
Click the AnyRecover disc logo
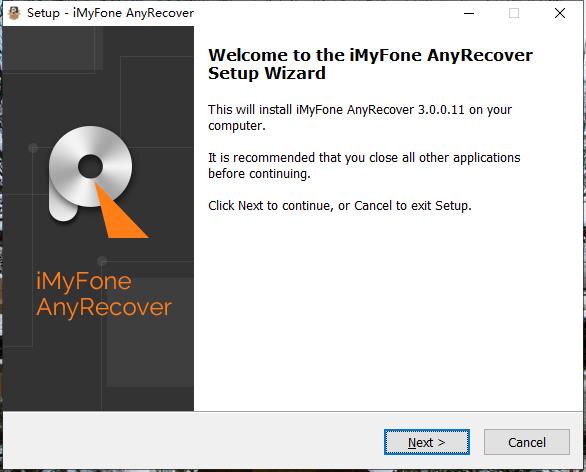pyautogui.click(x=99, y=181)
